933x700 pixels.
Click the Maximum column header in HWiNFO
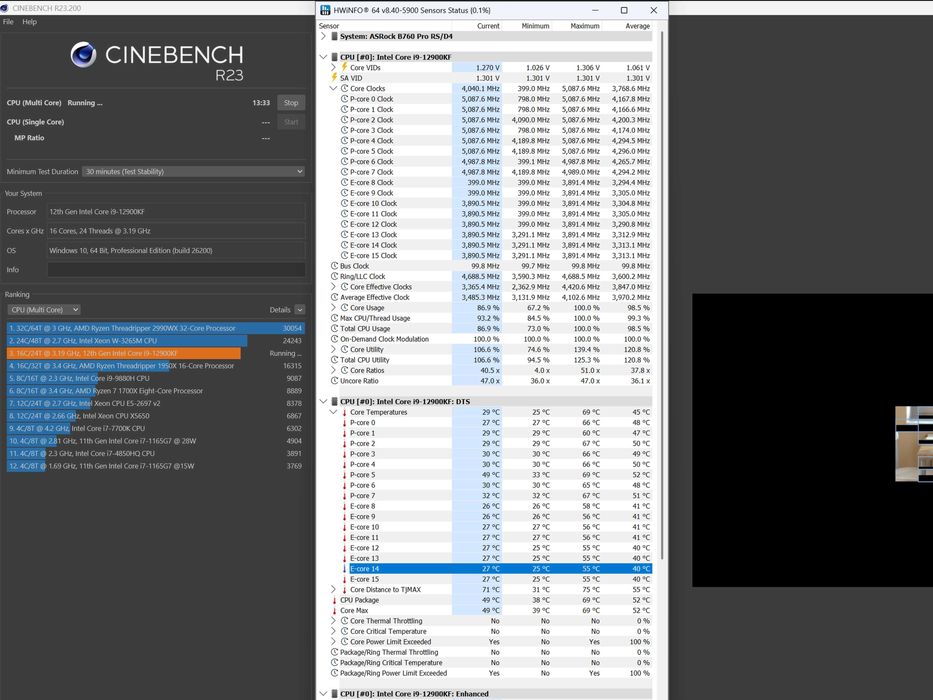(584, 26)
